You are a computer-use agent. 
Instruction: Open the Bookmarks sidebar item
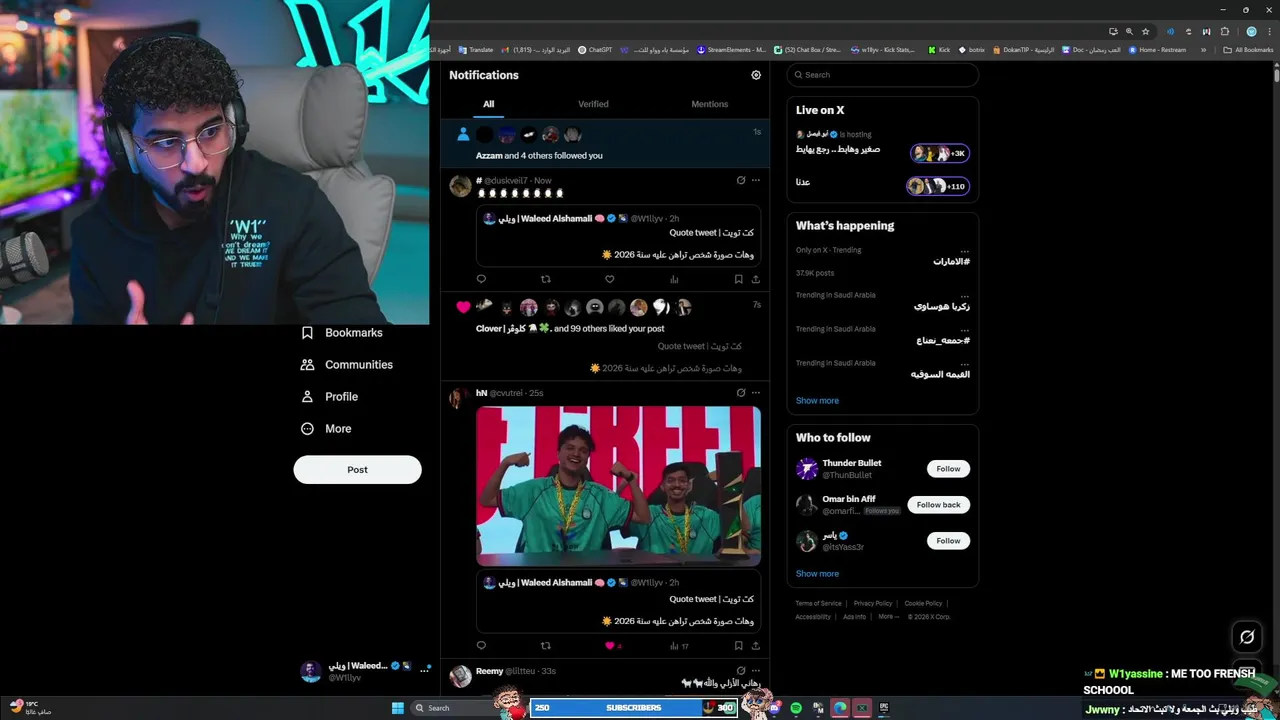342,333
